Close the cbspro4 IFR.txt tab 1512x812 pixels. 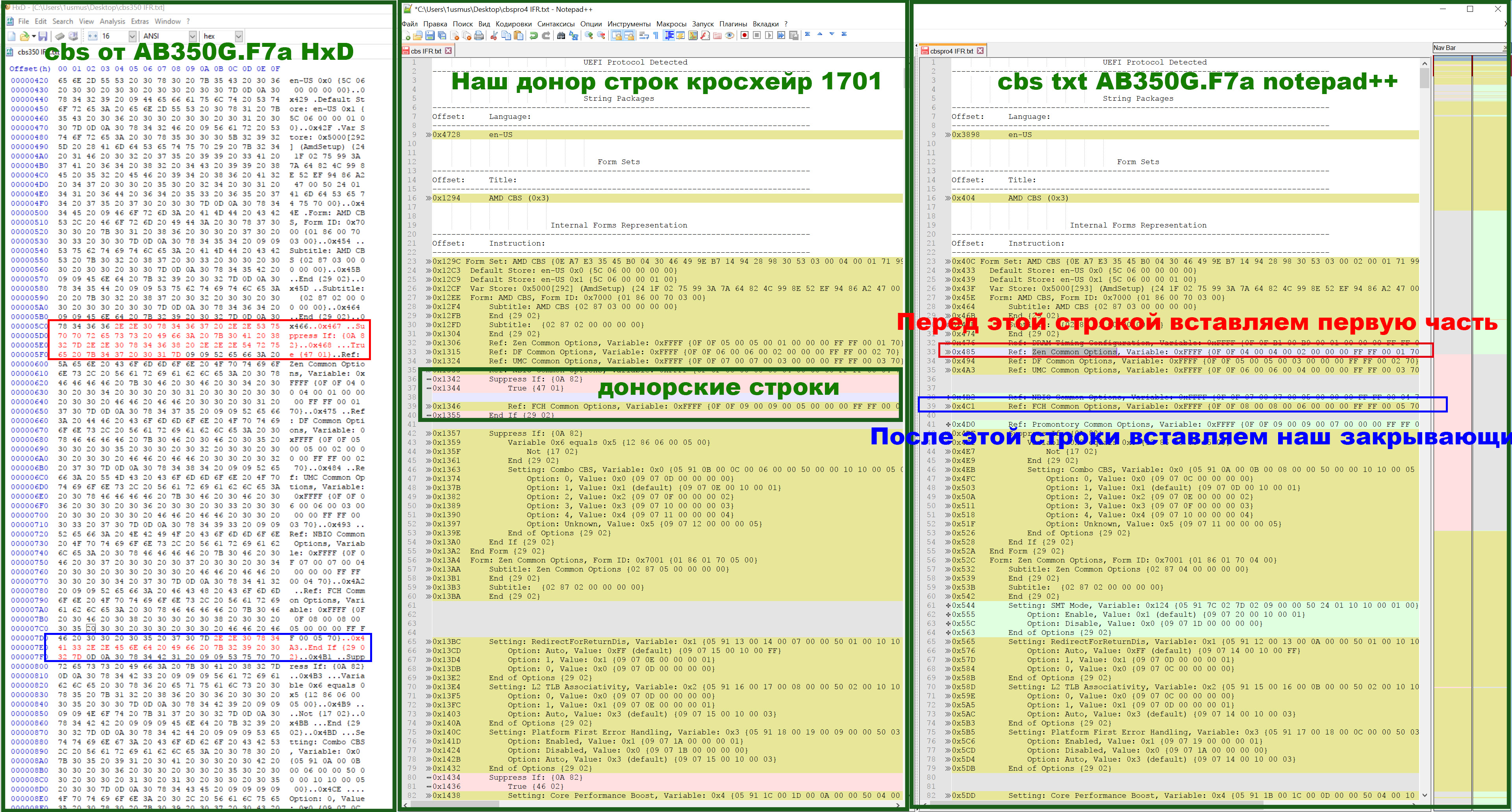[980, 51]
